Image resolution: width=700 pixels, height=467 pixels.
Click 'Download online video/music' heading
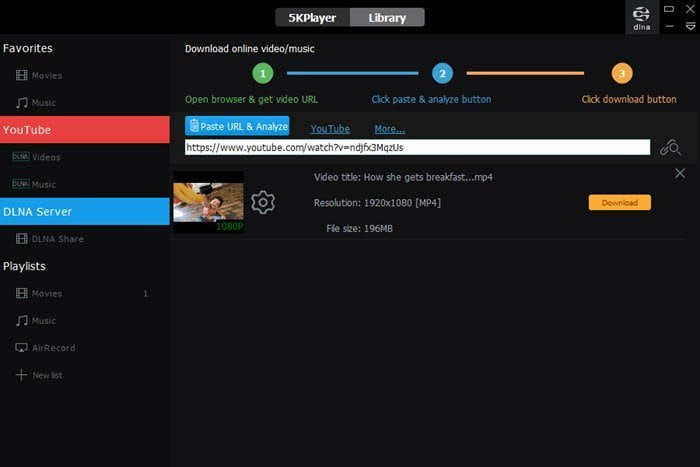pyautogui.click(x=250, y=49)
